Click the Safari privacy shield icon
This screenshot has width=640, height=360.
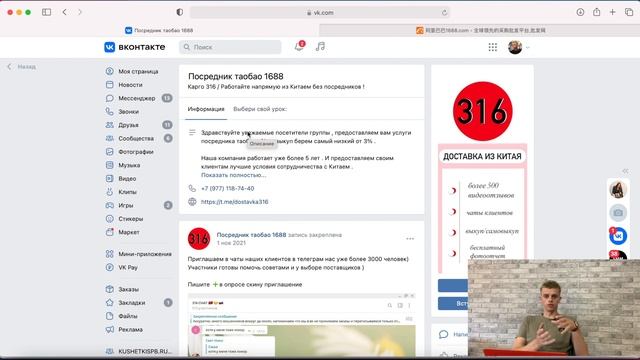(x=180, y=12)
